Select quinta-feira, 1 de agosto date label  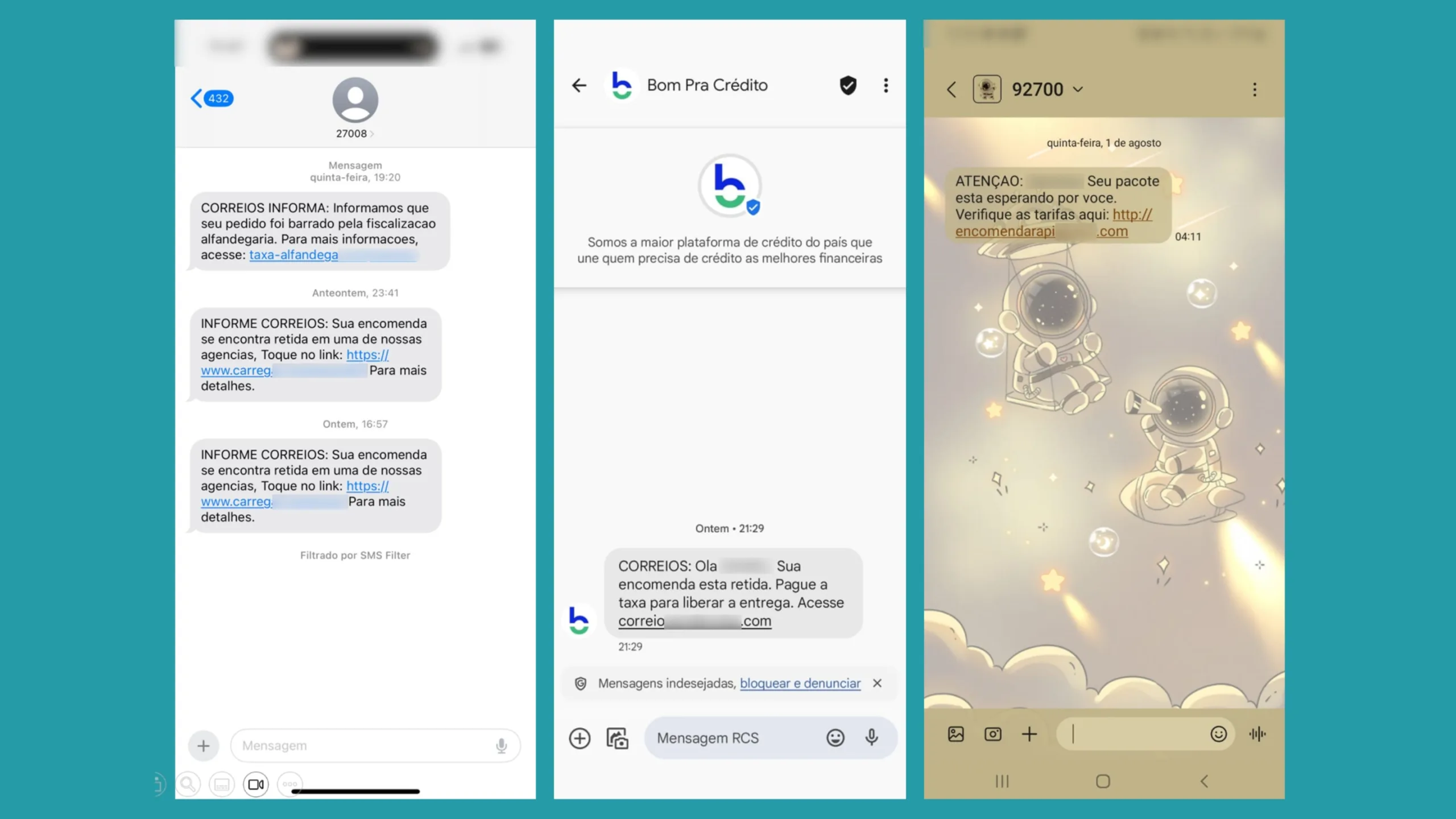[1104, 143]
